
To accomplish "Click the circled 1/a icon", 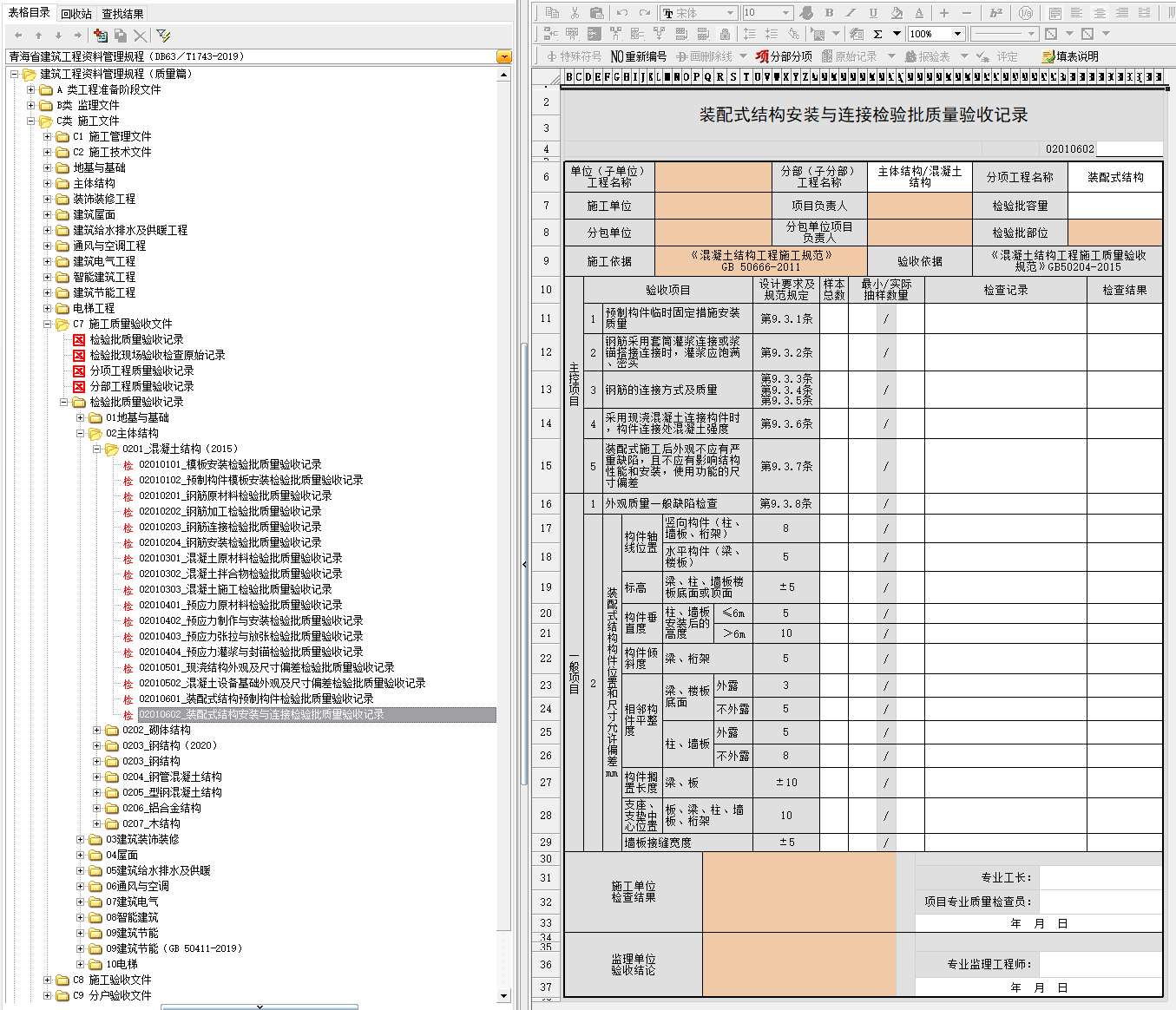I will 1026,13.
